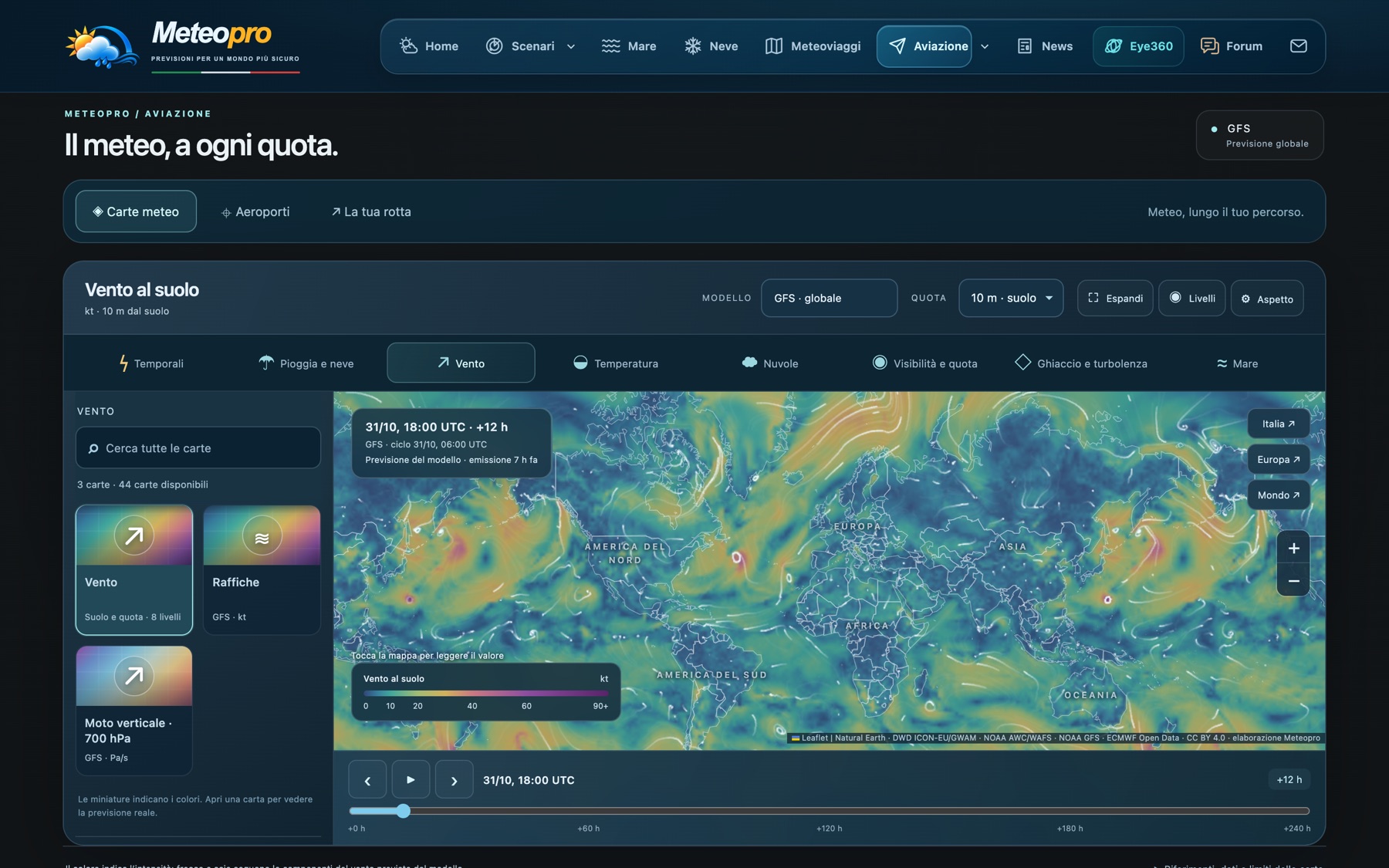Center map on Italia

pyautogui.click(x=1279, y=424)
